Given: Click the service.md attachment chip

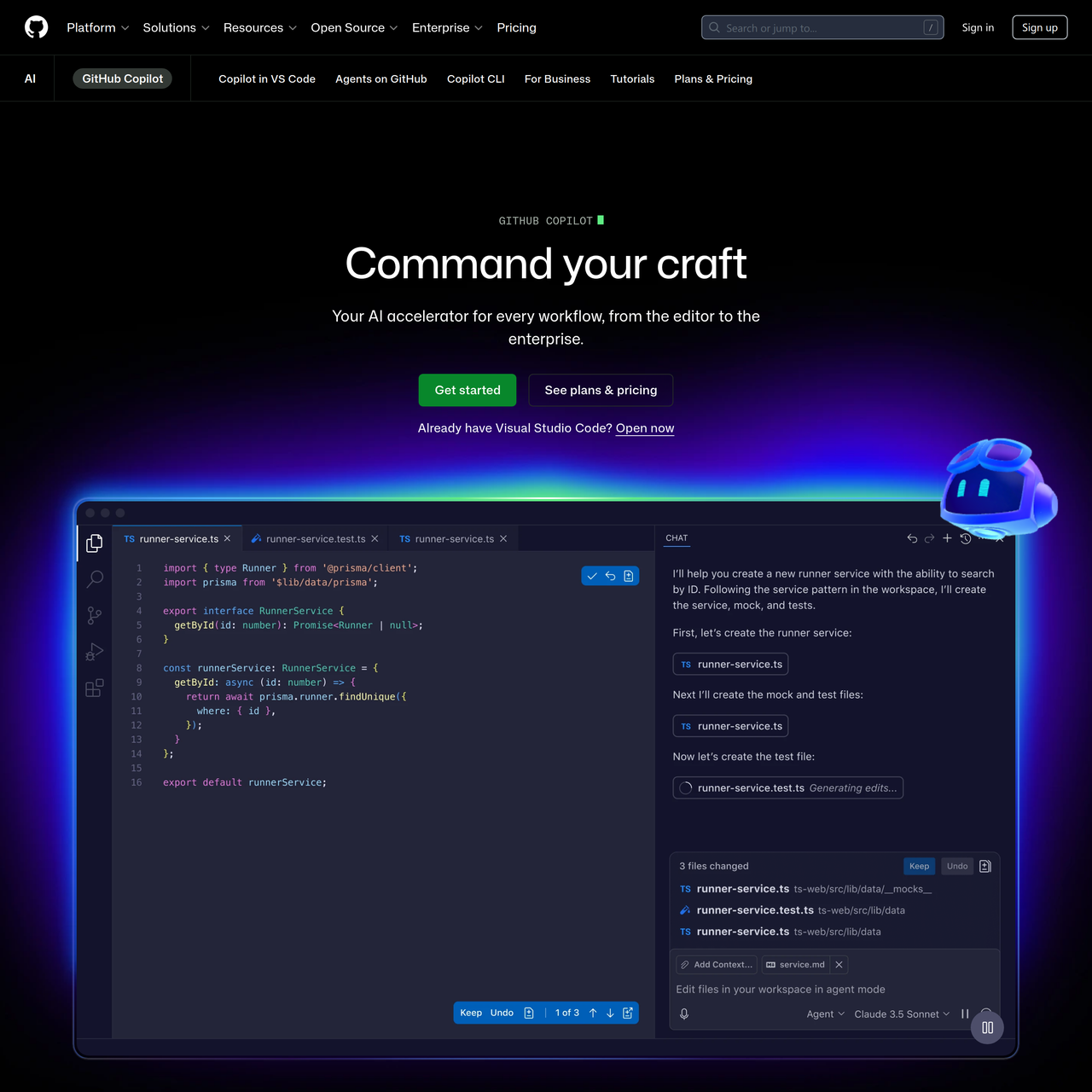Looking at the screenshot, I should (x=796, y=965).
